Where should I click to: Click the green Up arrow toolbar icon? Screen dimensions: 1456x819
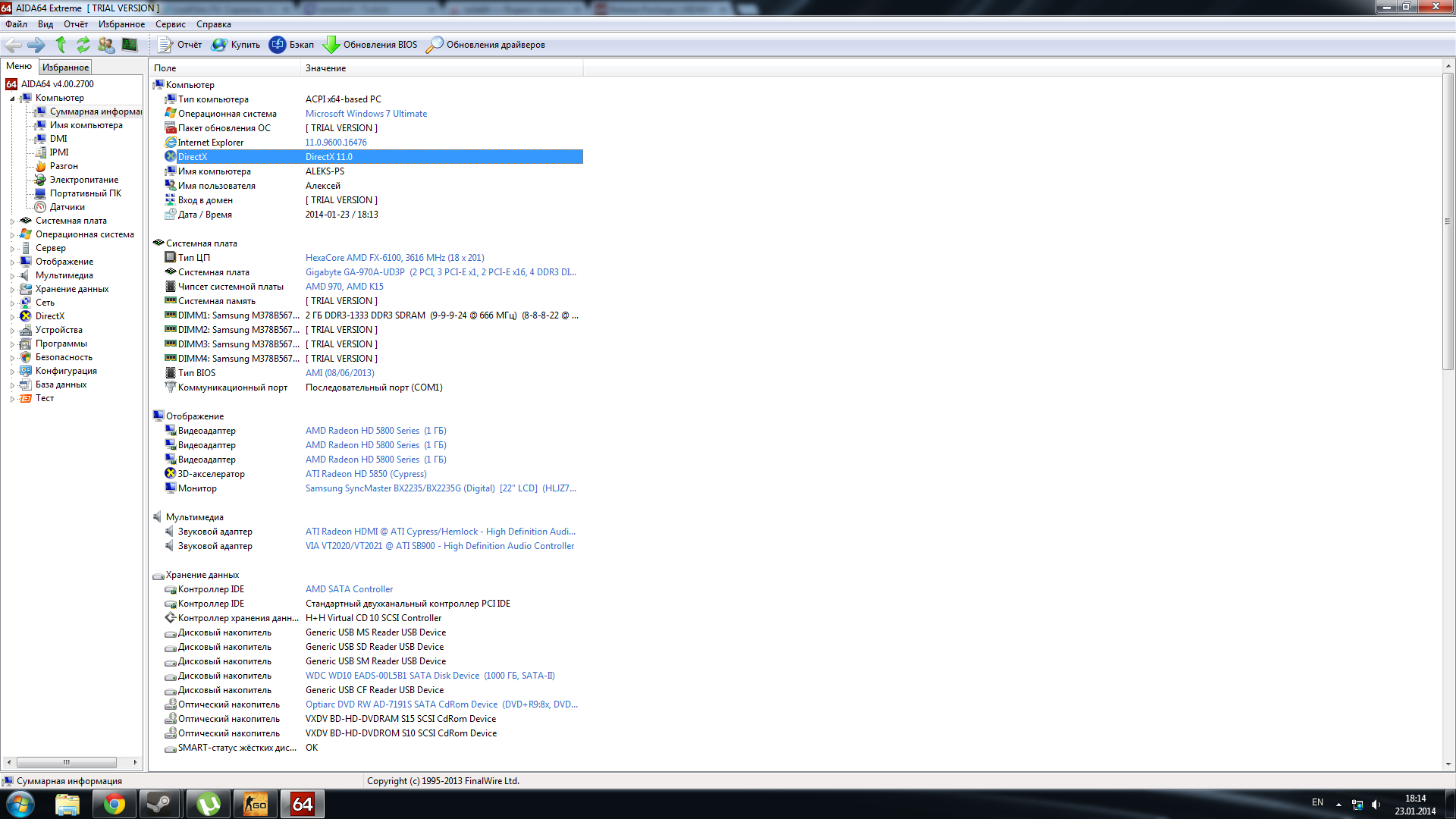pos(61,45)
